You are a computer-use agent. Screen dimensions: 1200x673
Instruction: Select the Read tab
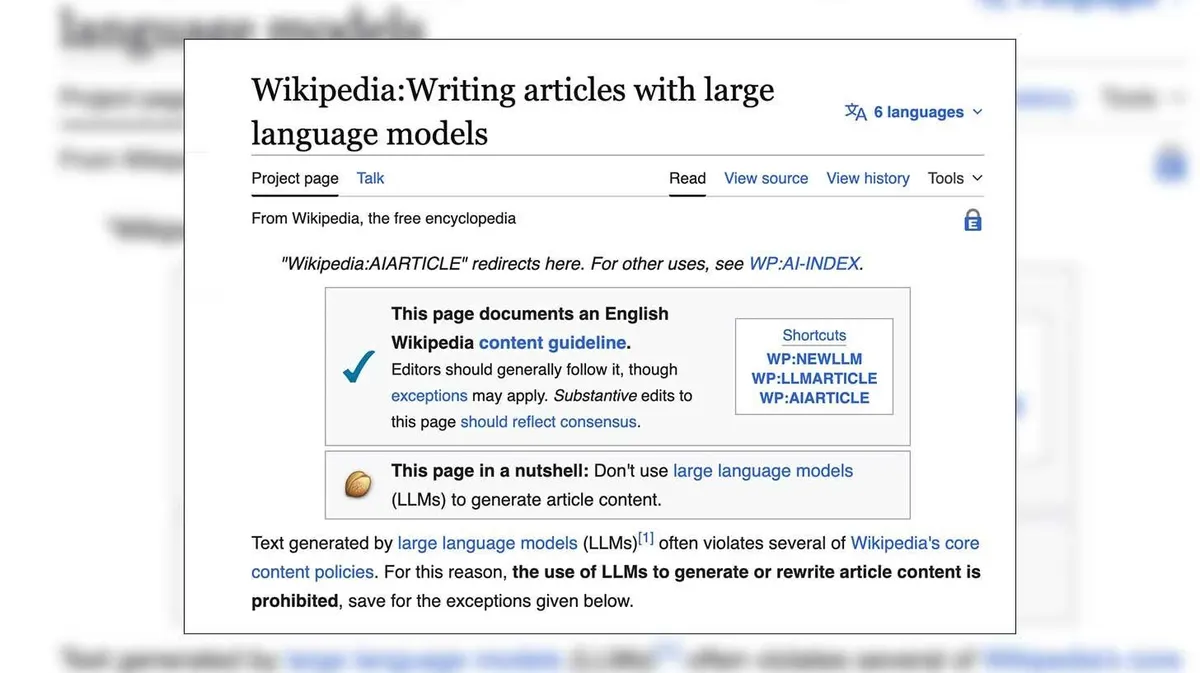tap(687, 178)
